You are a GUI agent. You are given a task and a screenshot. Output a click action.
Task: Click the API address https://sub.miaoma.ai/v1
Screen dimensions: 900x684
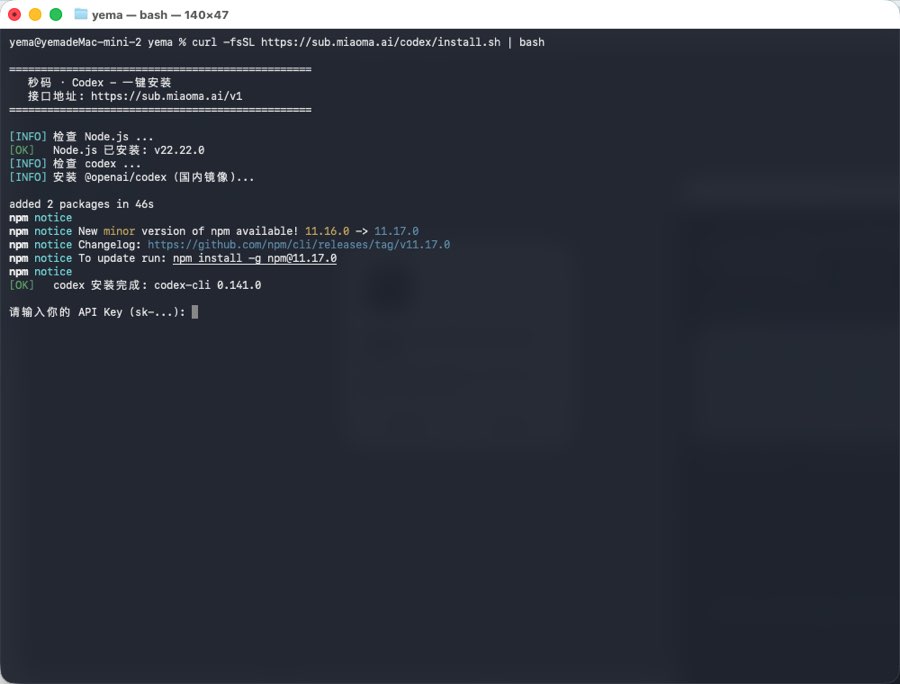166,96
